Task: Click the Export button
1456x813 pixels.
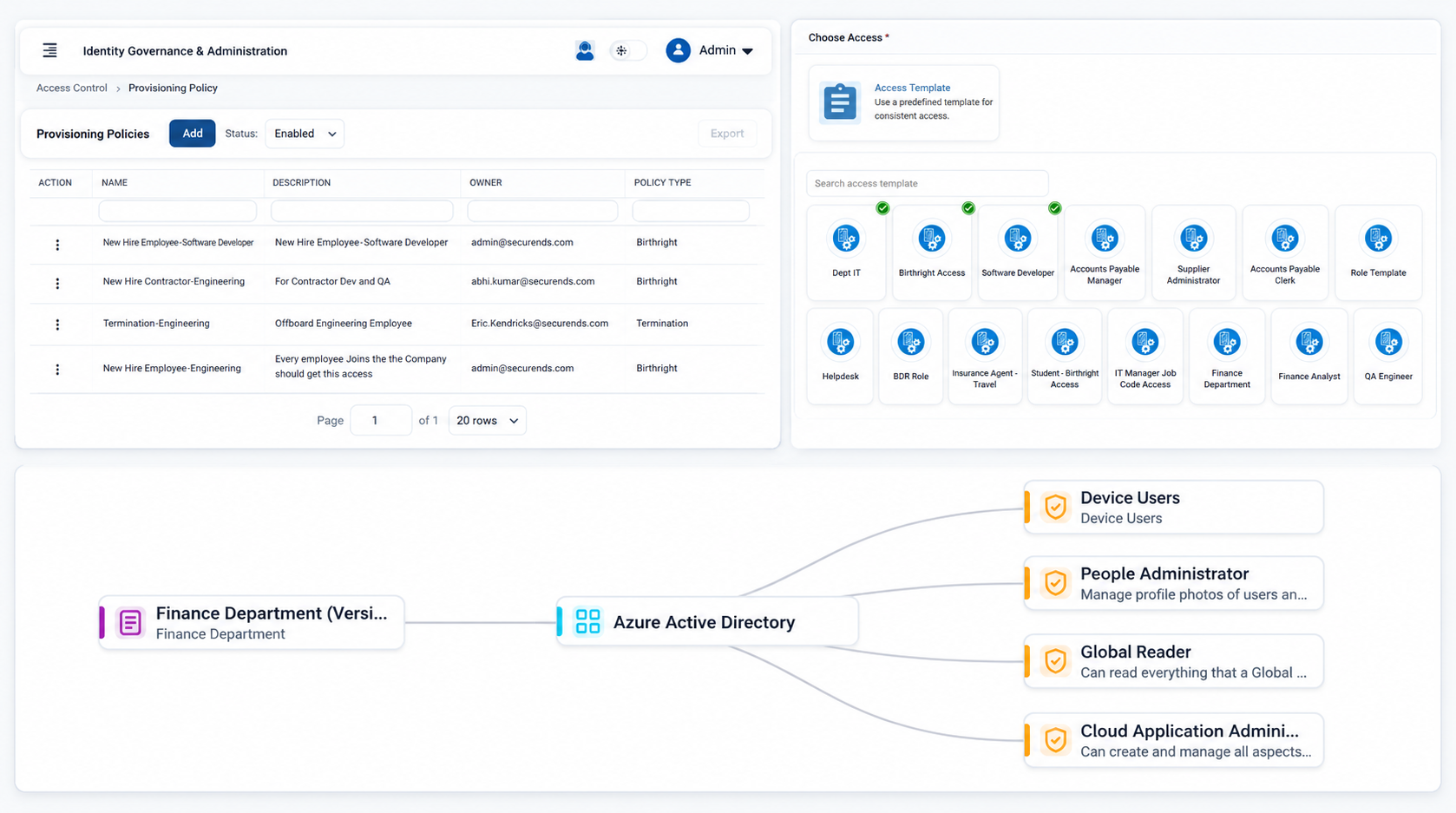Action: pyautogui.click(x=727, y=134)
